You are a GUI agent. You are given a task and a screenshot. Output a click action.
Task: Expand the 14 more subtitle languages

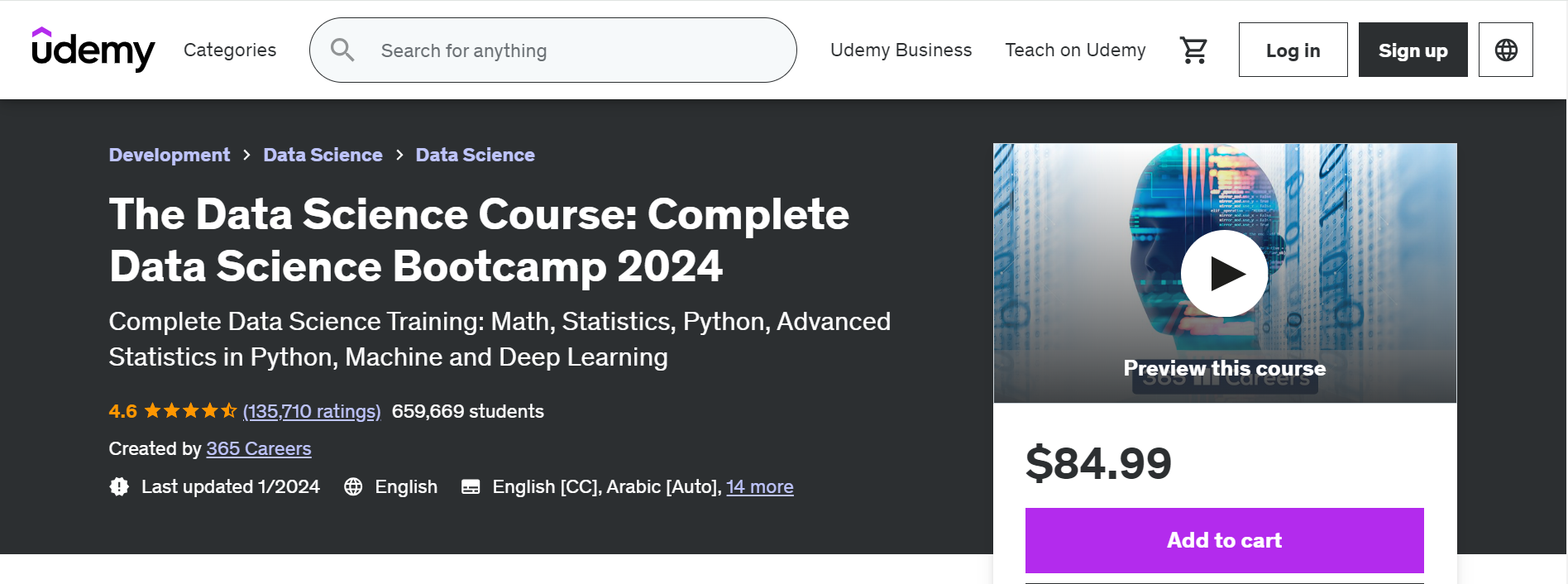pos(759,486)
